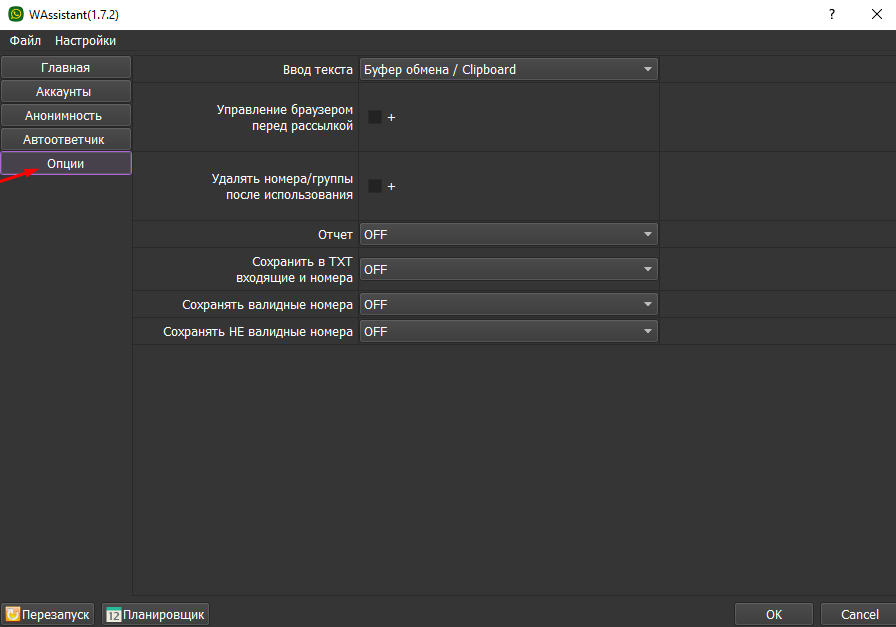Open the Настройки menu
The width and height of the screenshot is (896, 627).
(85, 41)
